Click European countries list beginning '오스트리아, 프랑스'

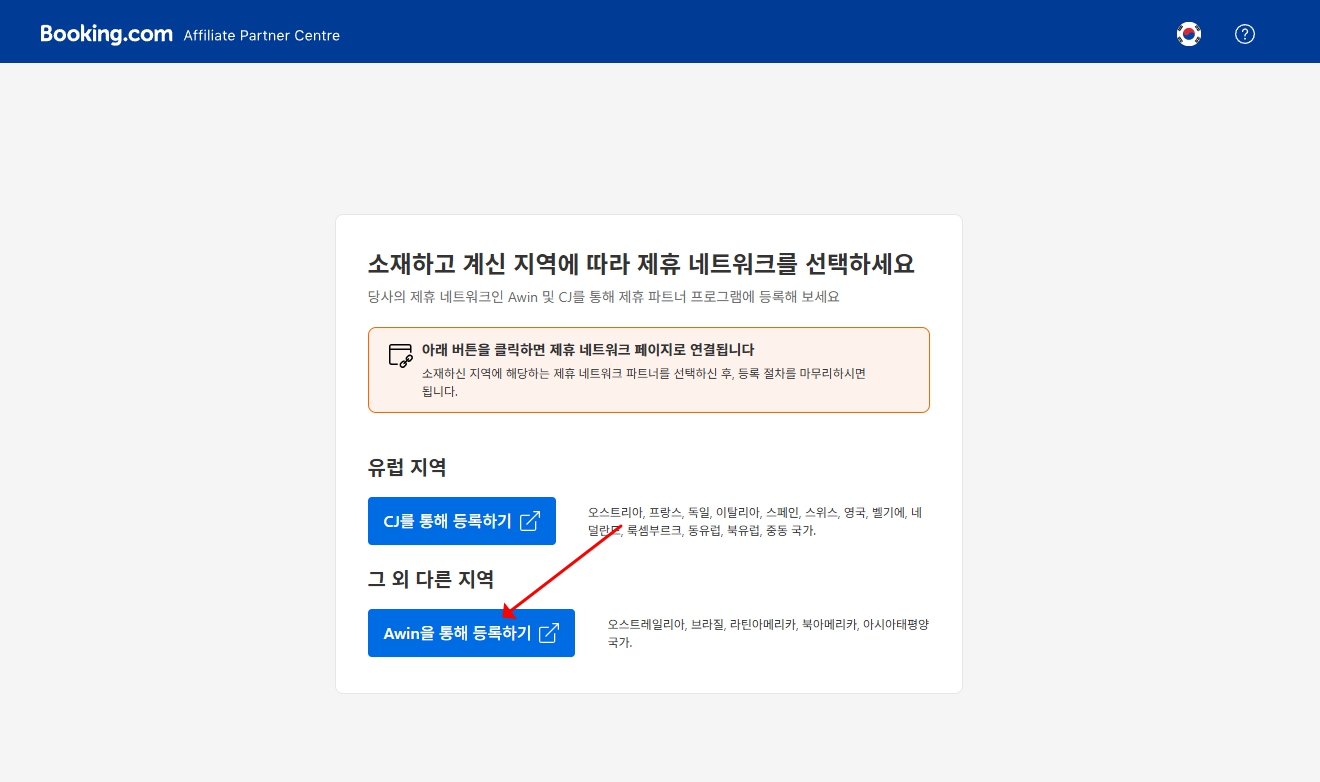coord(755,522)
